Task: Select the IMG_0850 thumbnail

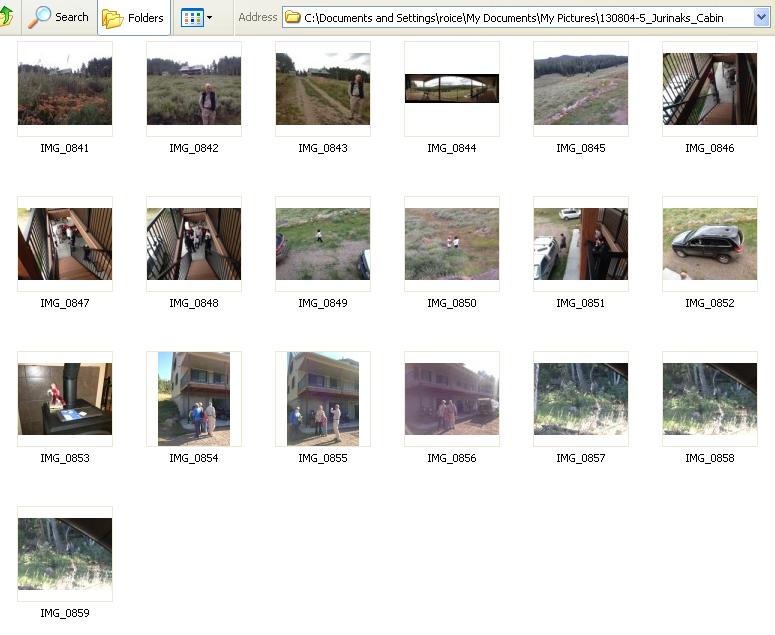Action: coord(452,244)
